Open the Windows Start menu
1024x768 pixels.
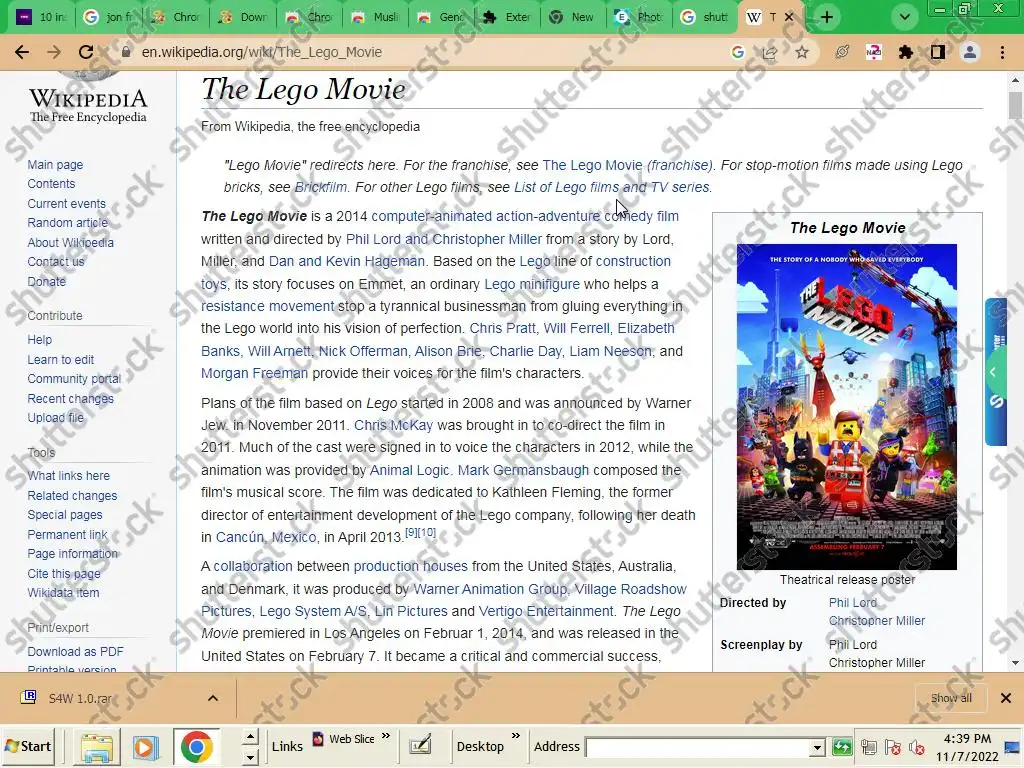click(28, 746)
